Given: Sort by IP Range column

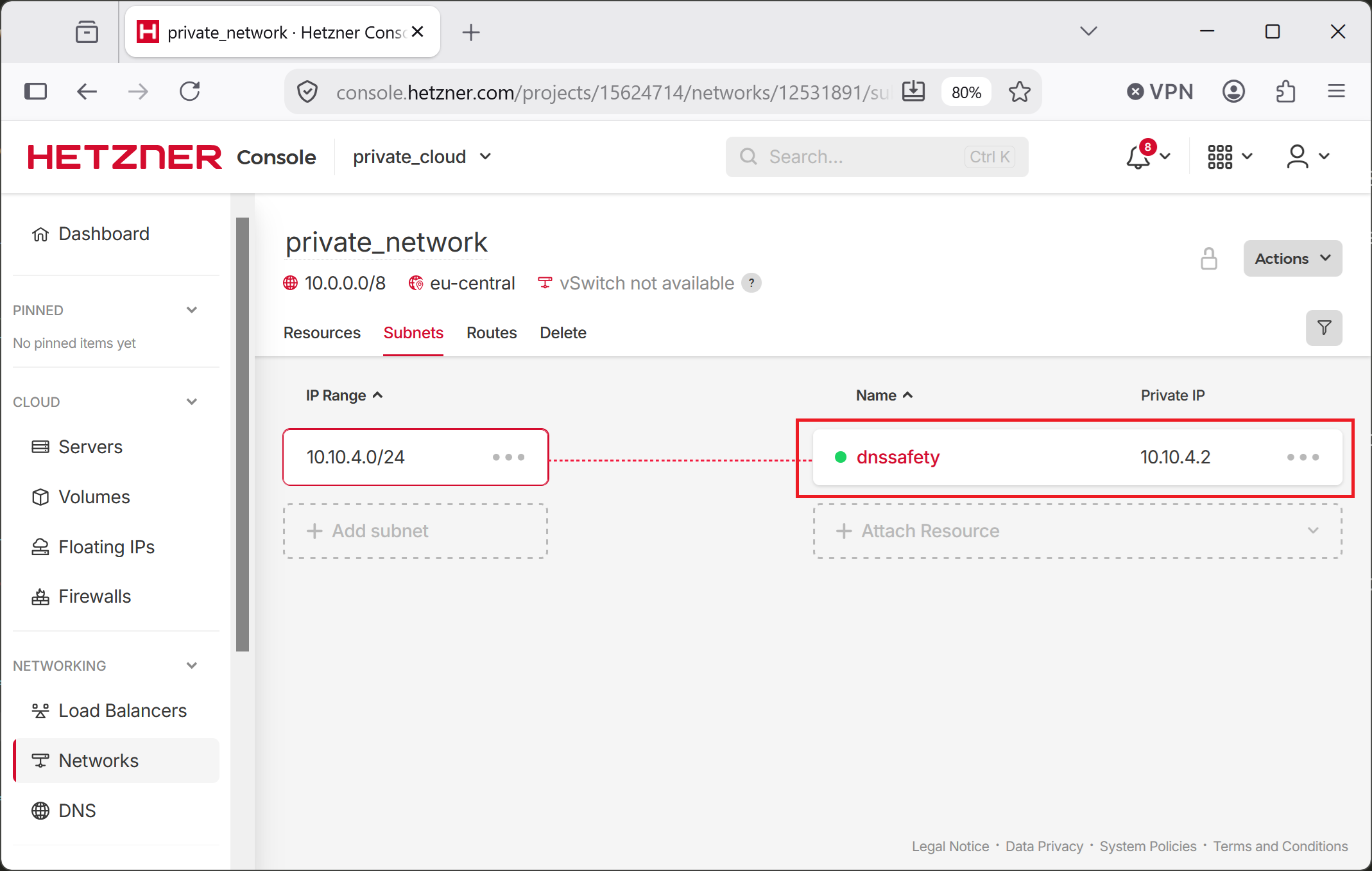Looking at the screenshot, I should point(344,395).
